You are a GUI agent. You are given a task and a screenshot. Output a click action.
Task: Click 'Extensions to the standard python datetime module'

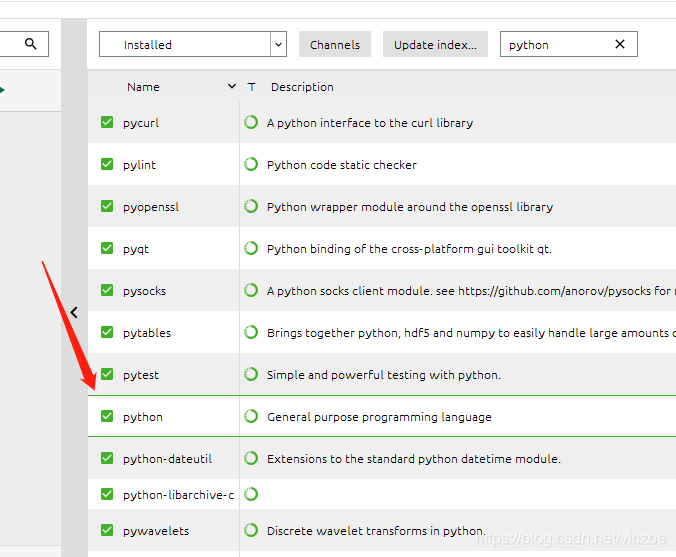[414, 459]
